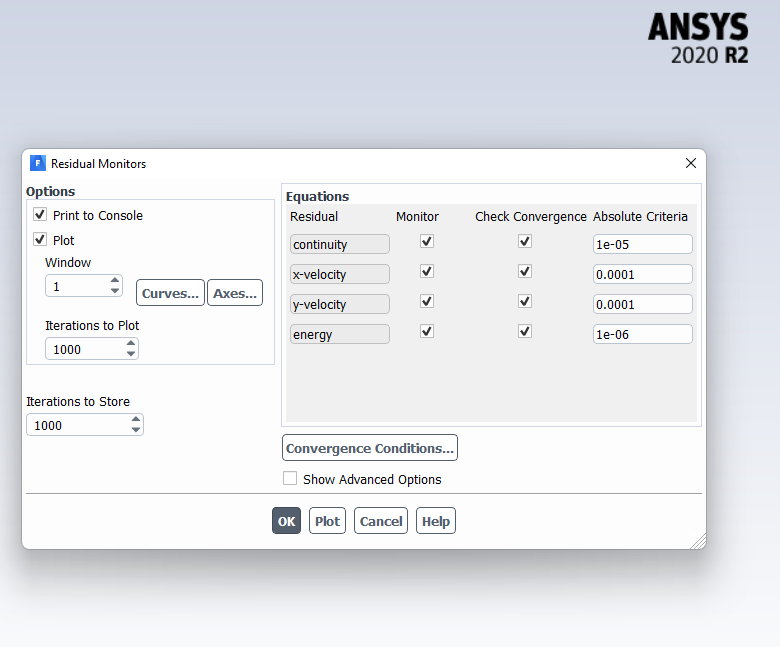Open Help for Residual Monitors
The width and height of the screenshot is (780, 647).
pos(436,521)
